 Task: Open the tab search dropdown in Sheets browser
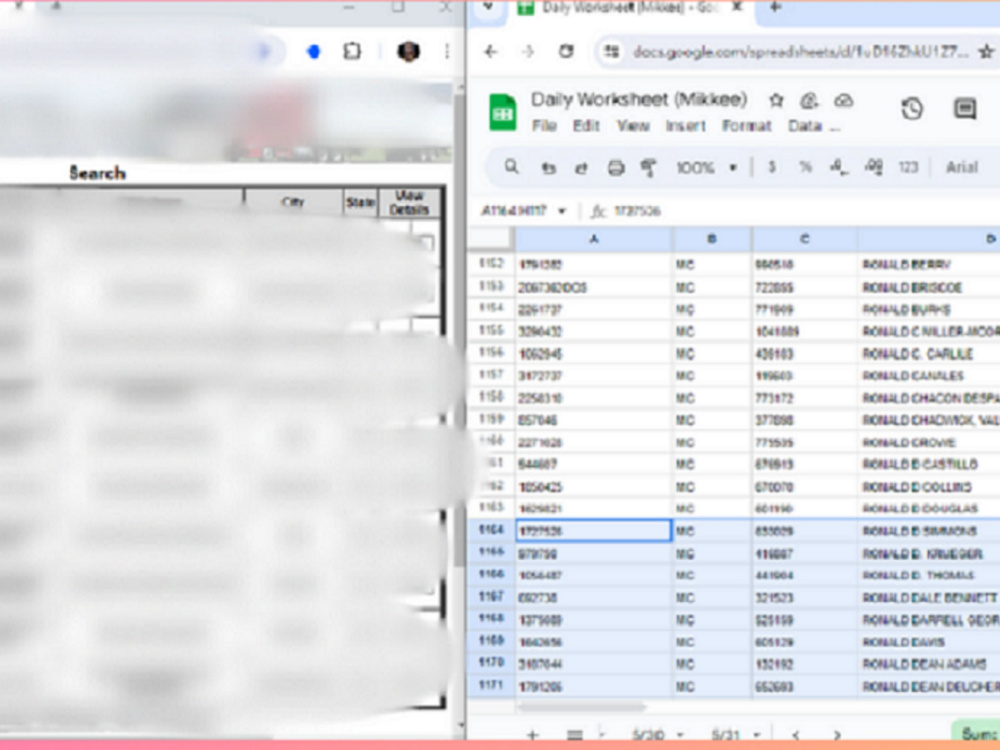(x=489, y=7)
